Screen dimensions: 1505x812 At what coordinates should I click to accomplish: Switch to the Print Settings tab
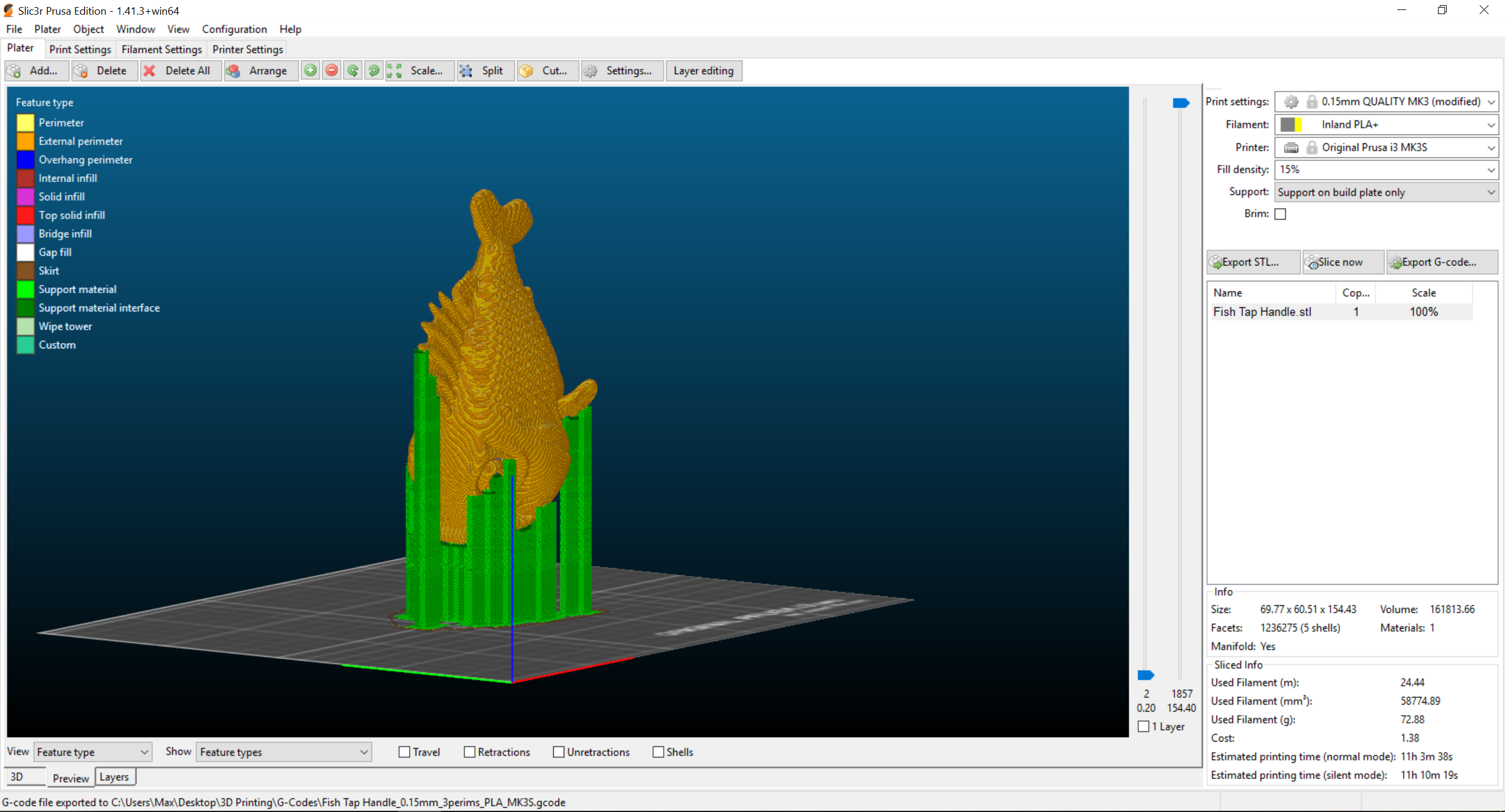[x=80, y=49]
